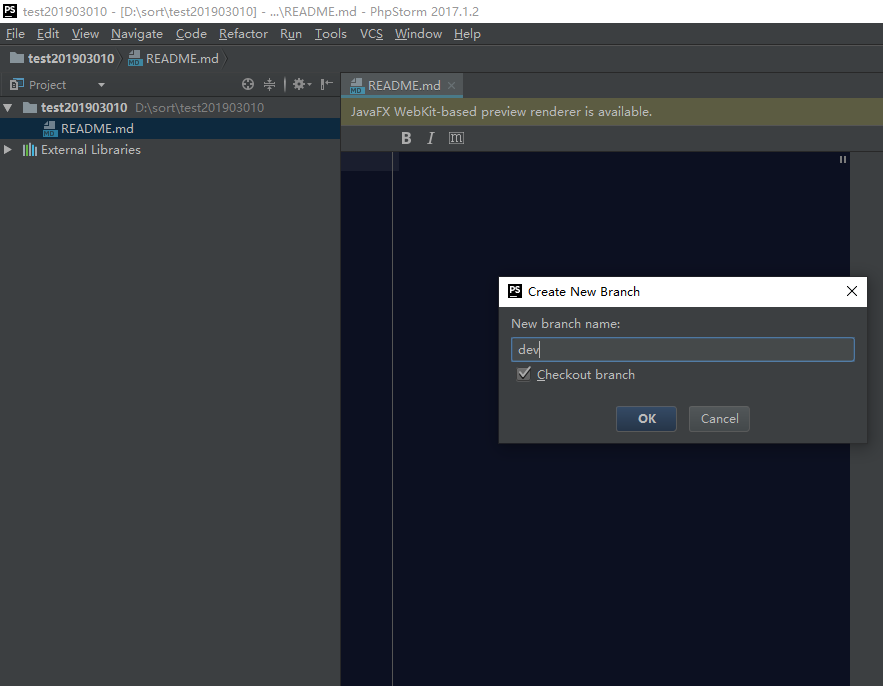Image resolution: width=883 pixels, height=686 pixels.
Task: Click the editor pause inspection indicator
Action: point(842,160)
